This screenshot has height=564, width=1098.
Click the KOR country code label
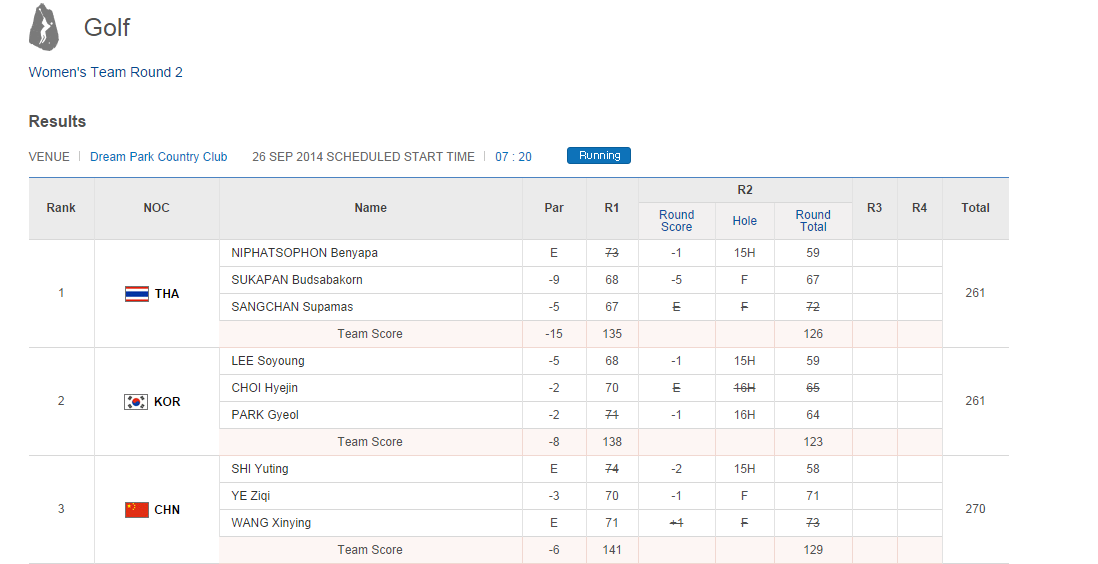pyautogui.click(x=167, y=402)
